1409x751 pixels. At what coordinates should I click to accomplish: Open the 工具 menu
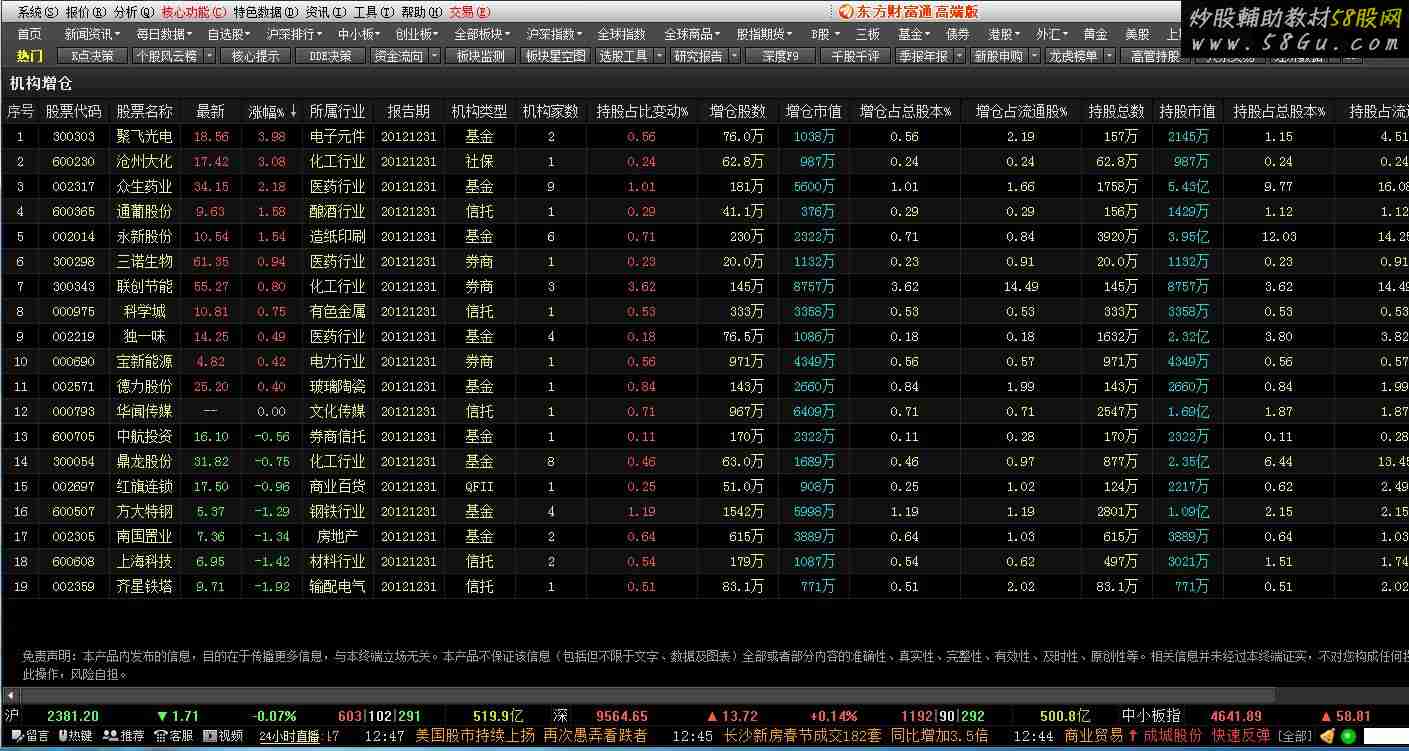coord(373,12)
